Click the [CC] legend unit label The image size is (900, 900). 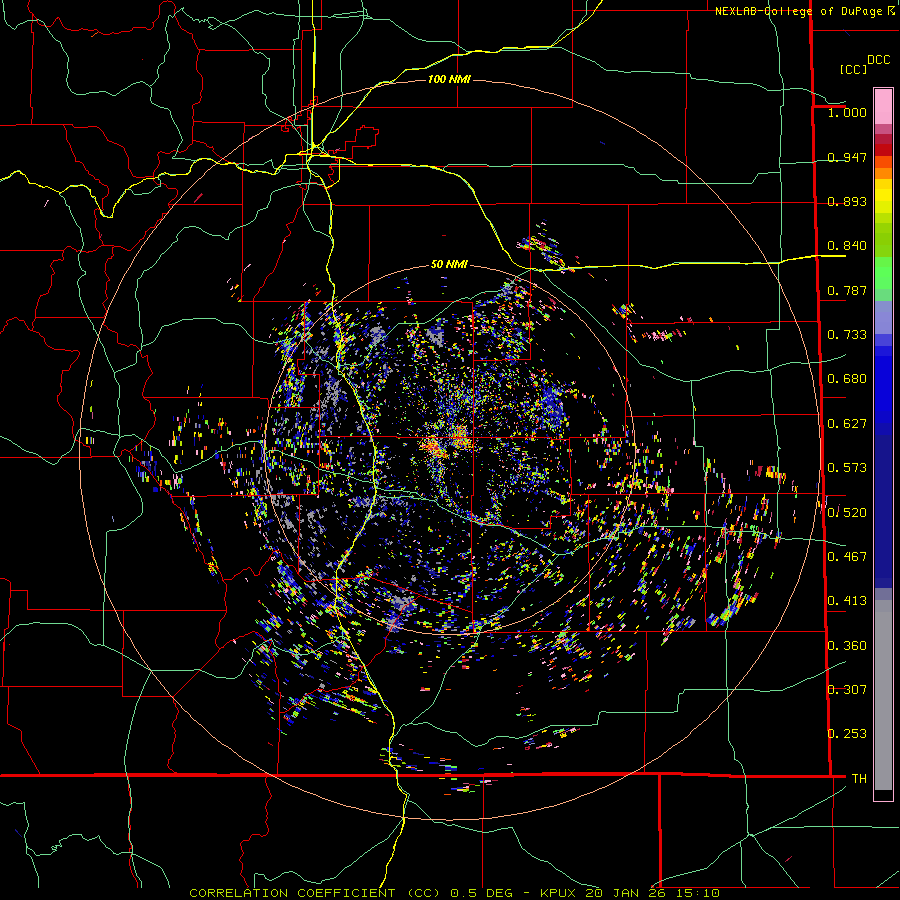click(854, 69)
